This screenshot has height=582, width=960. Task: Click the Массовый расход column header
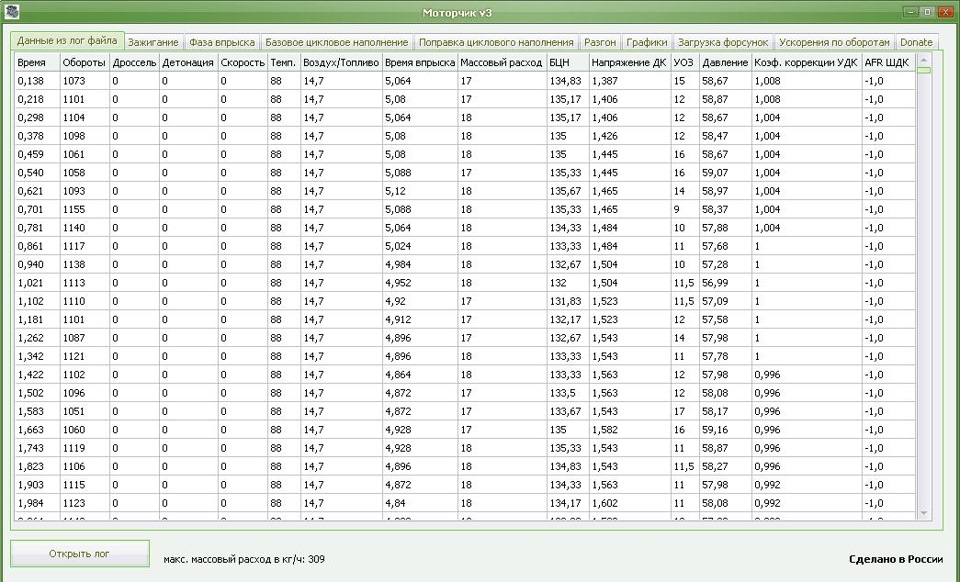click(x=502, y=62)
